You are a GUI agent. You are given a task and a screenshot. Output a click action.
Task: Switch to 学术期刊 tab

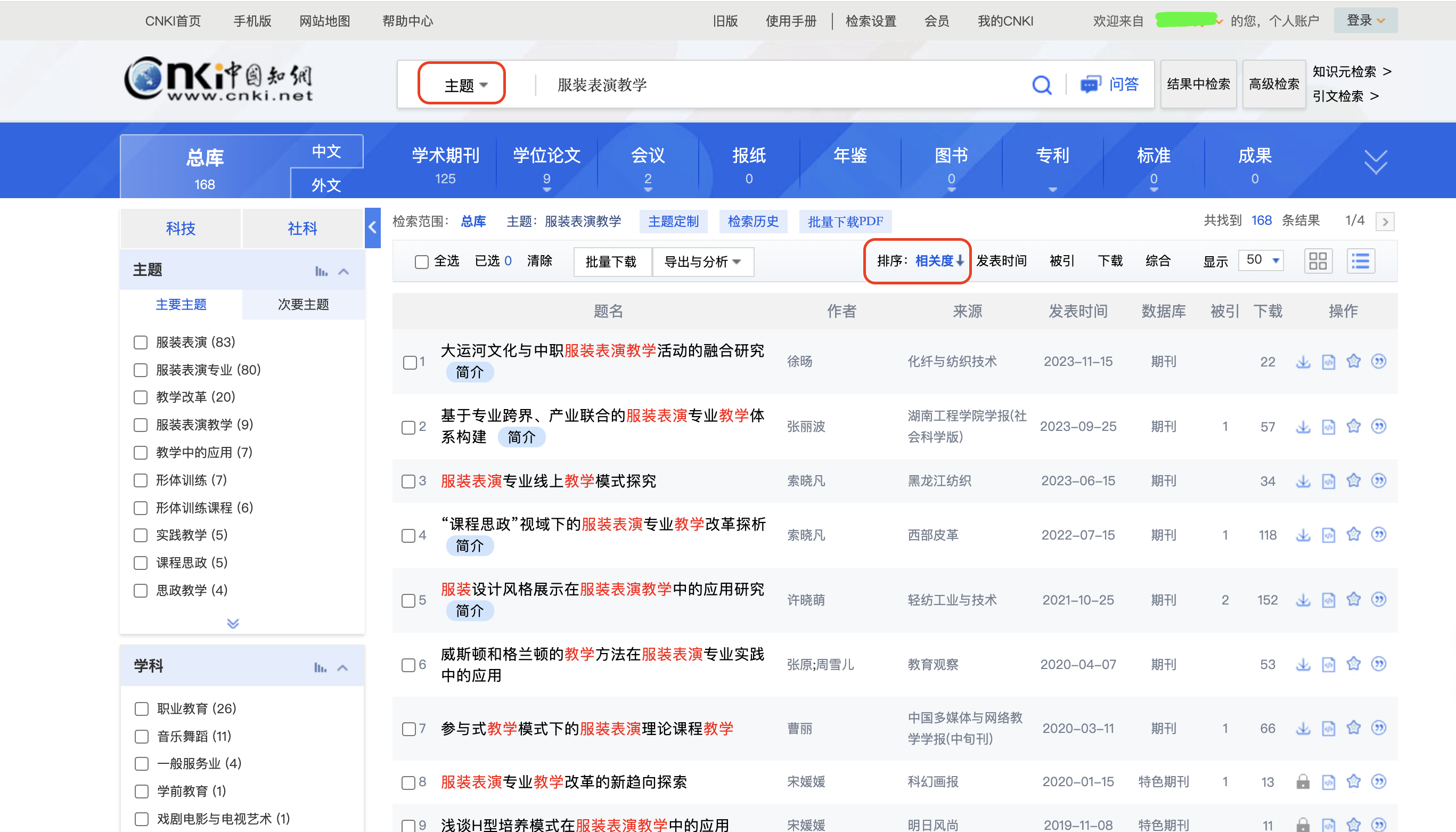(x=446, y=165)
